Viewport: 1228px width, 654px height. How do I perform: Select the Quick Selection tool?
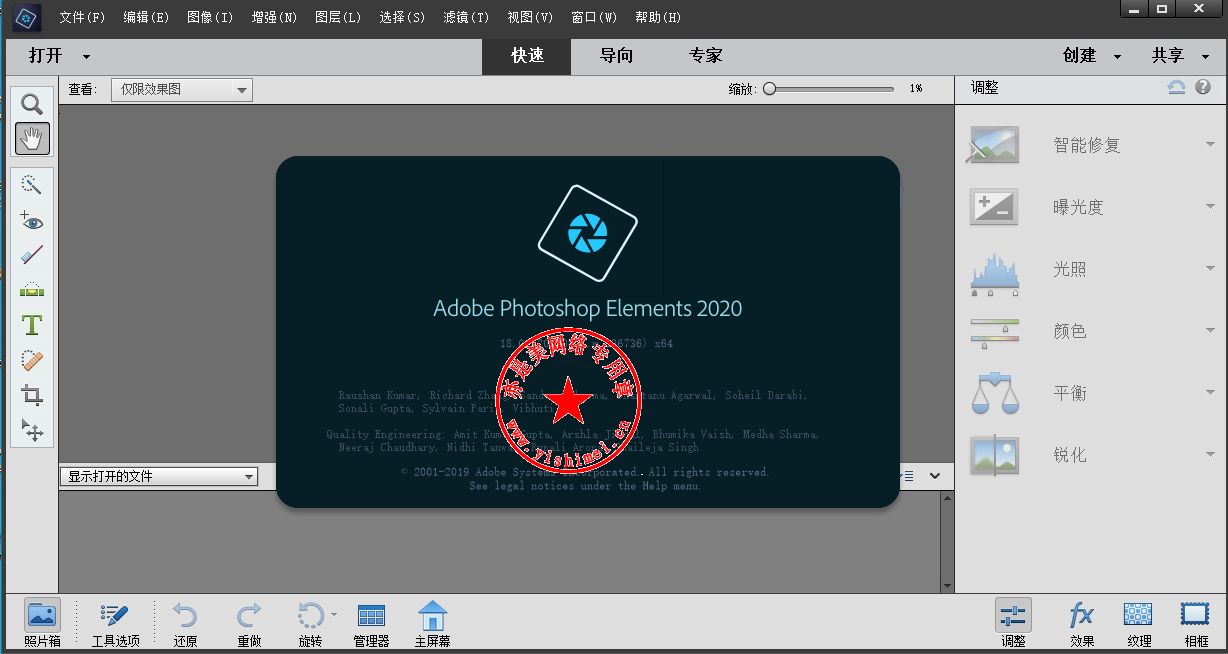32,185
